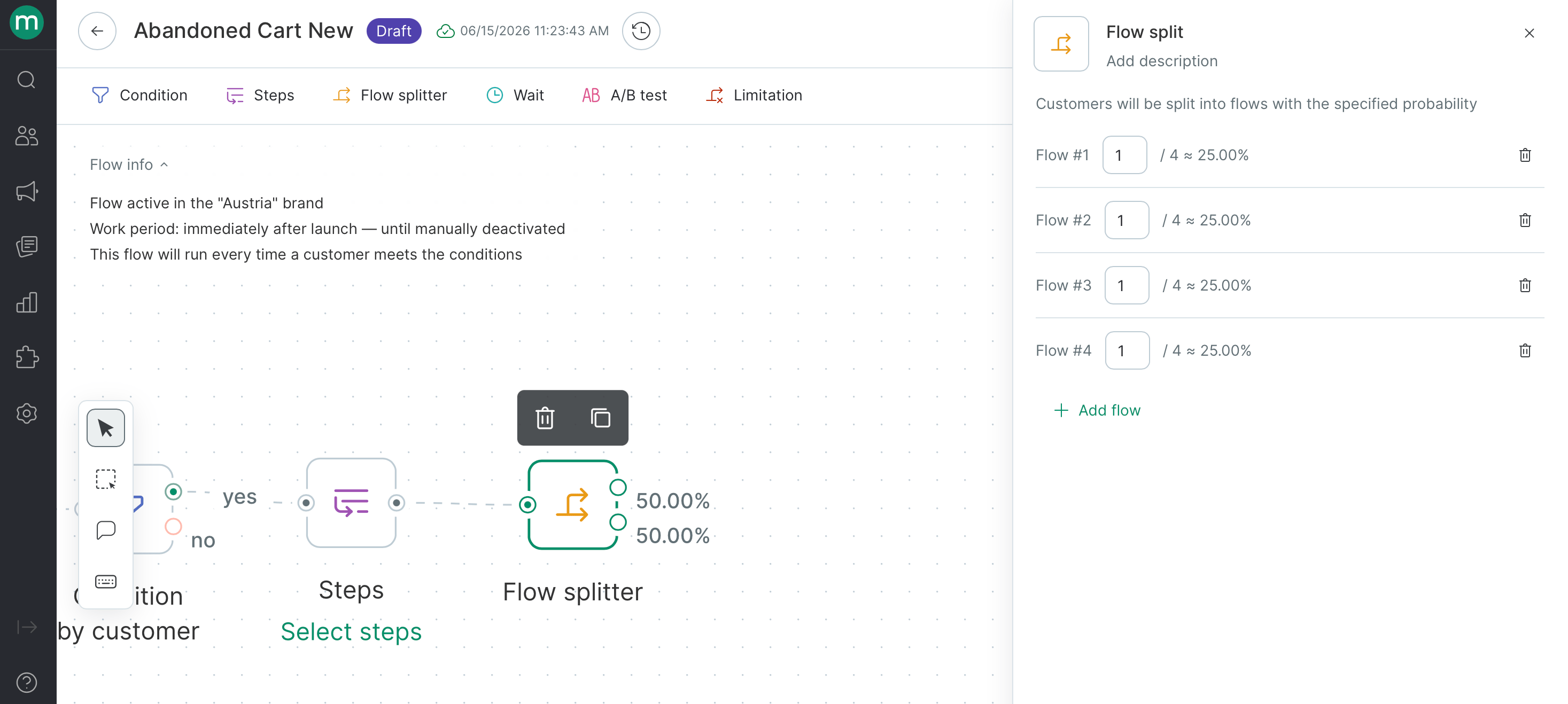Edit Flow #3 weight field
Screen dimensions: 1568x704
pos(1127,285)
